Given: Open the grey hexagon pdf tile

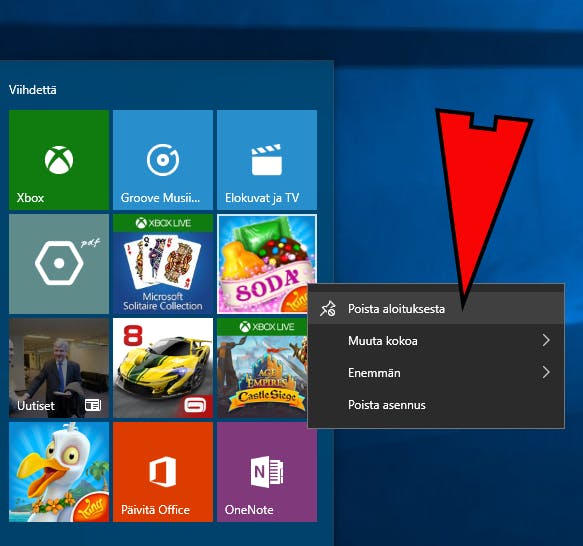Looking at the screenshot, I should tap(59, 264).
